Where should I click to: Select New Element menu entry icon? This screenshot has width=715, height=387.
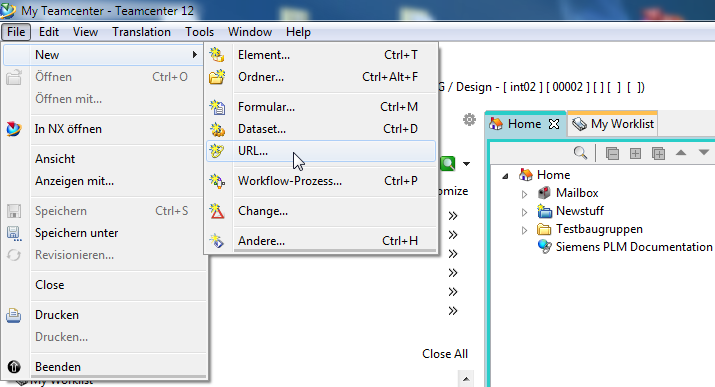[x=217, y=55]
